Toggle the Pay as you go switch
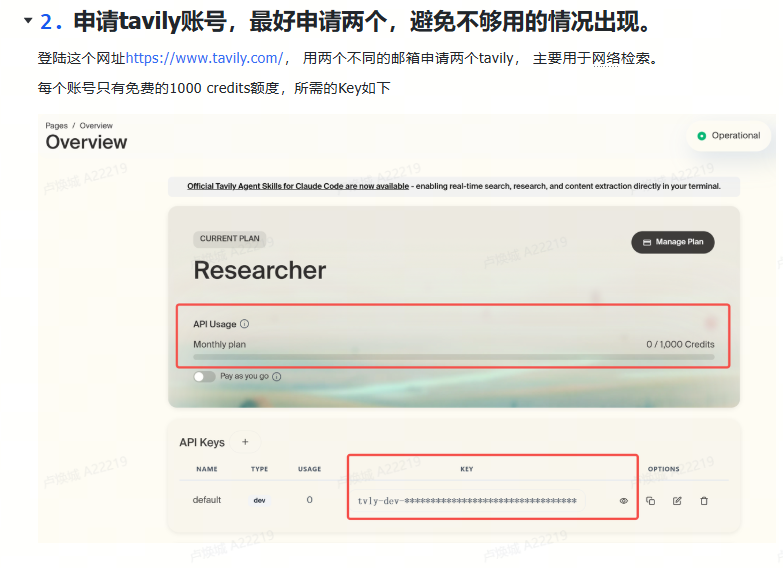Screen dimensions: 783x568 coord(204,377)
